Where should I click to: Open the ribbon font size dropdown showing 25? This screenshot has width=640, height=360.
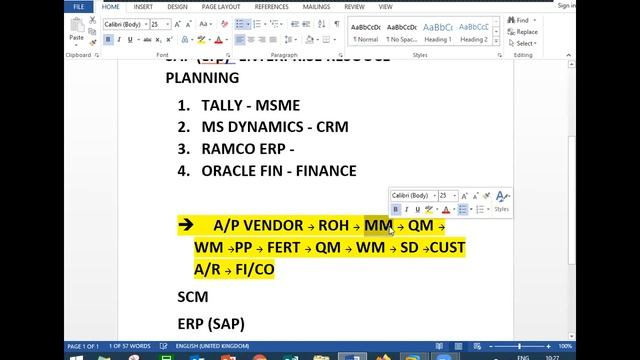click(x=167, y=24)
